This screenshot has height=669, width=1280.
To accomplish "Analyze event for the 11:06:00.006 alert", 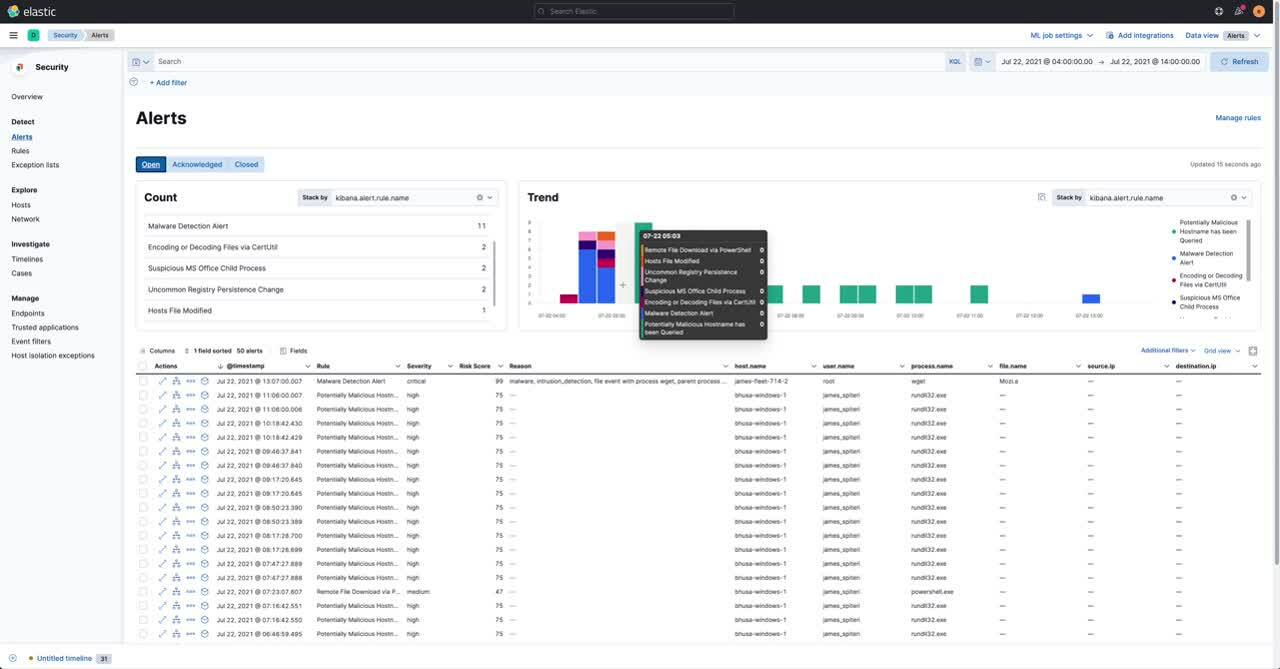I will [x=176, y=409].
